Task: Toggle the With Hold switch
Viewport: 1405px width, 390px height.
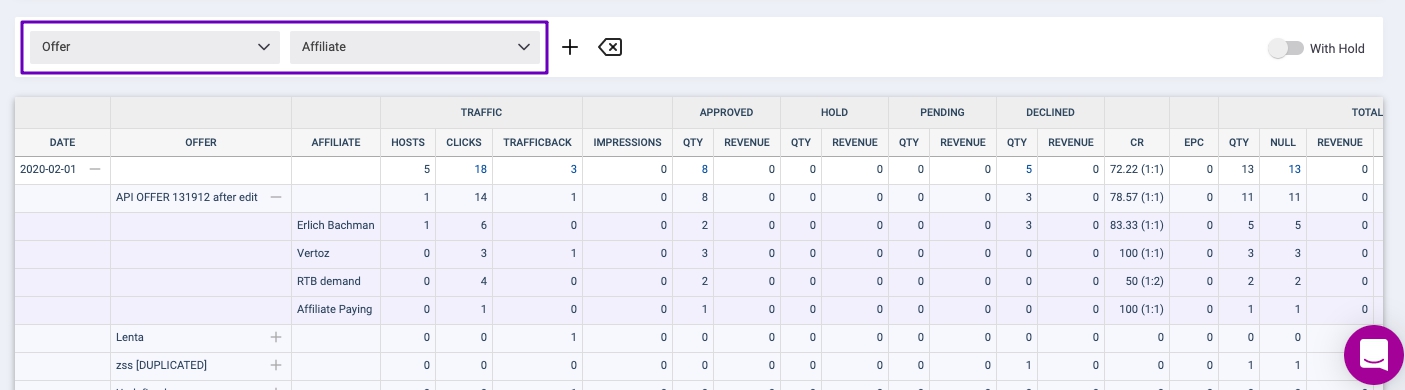Action: [1286, 48]
